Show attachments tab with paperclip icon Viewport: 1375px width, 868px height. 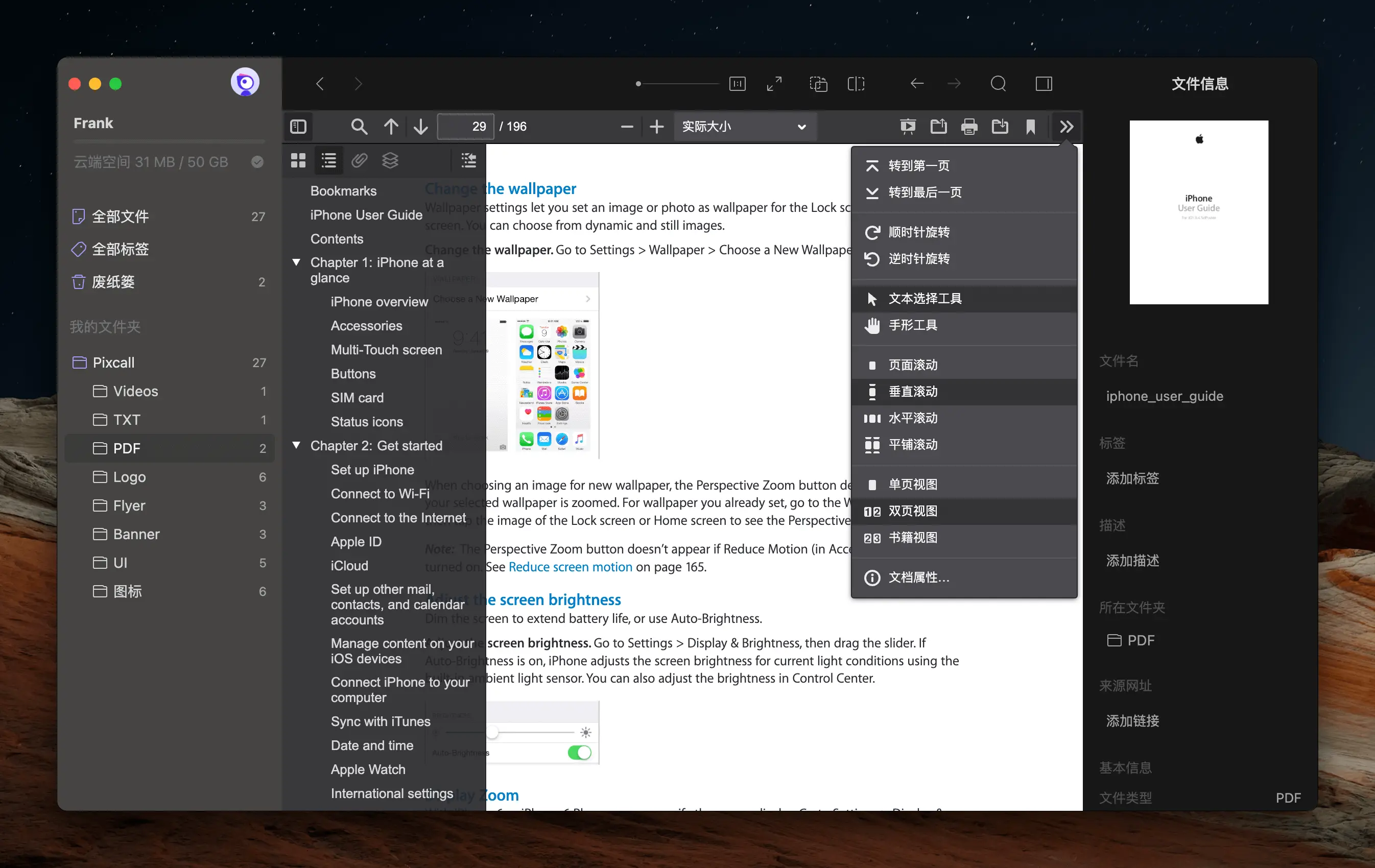359,160
